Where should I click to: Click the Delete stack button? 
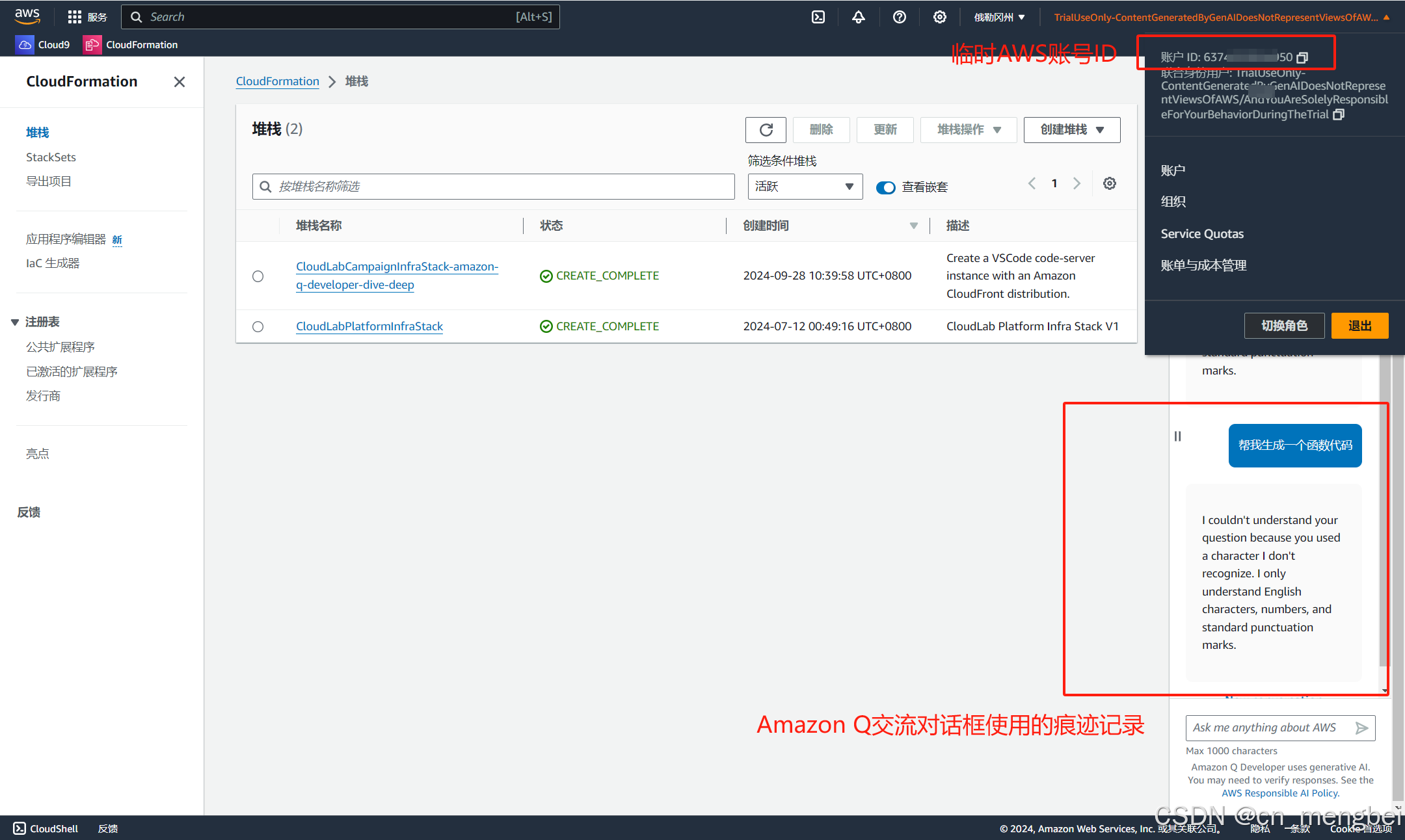[x=821, y=129]
